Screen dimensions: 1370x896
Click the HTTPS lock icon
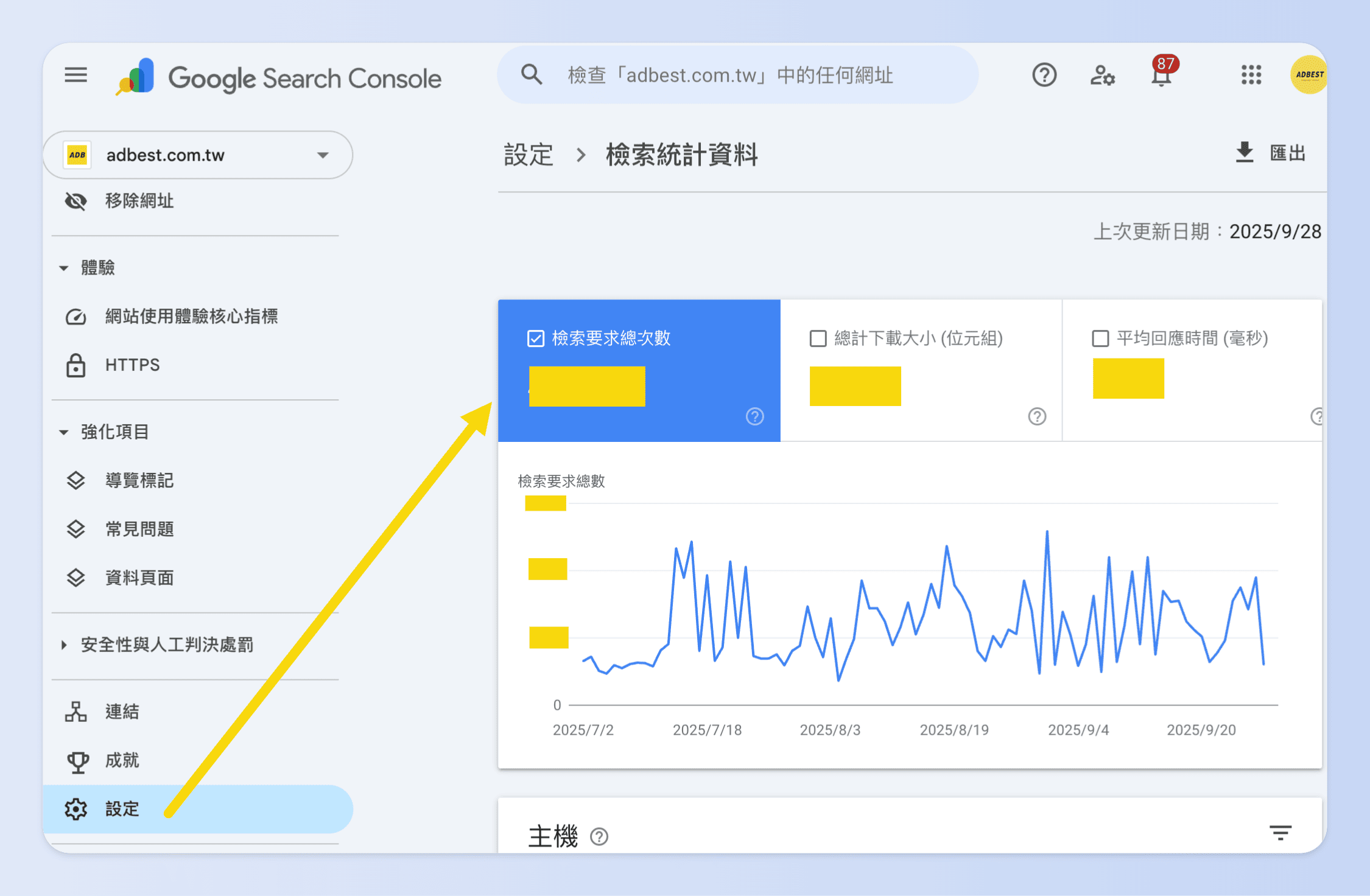pyautogui.click(x=76, y=365)
